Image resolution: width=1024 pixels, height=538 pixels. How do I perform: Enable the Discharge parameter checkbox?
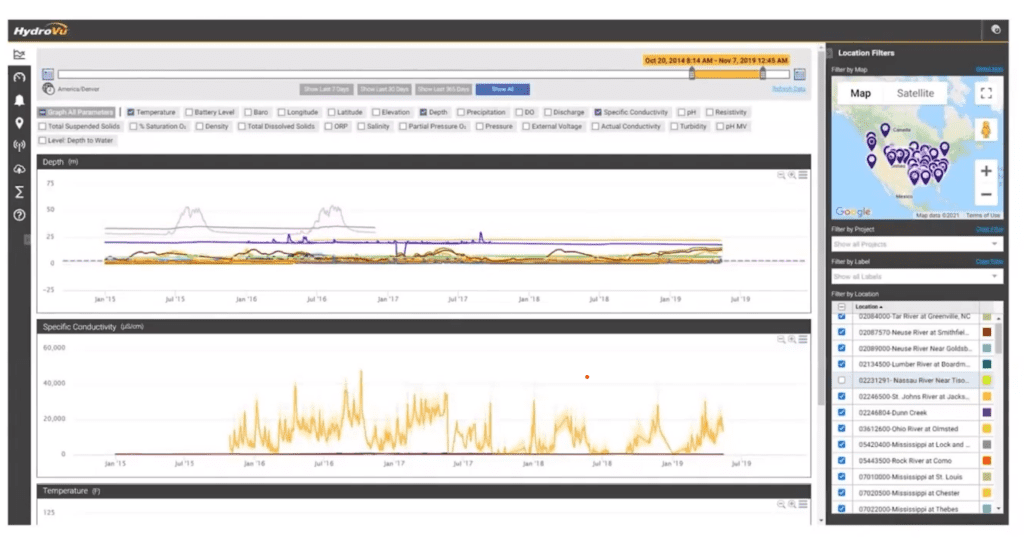(x=547, y=112)
